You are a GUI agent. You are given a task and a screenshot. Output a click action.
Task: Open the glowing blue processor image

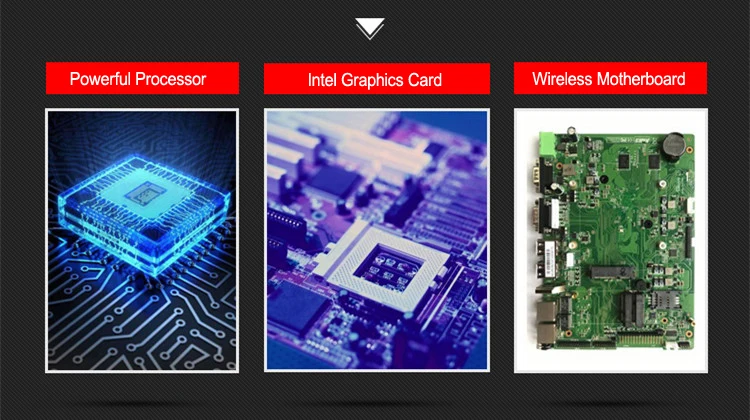142,241
